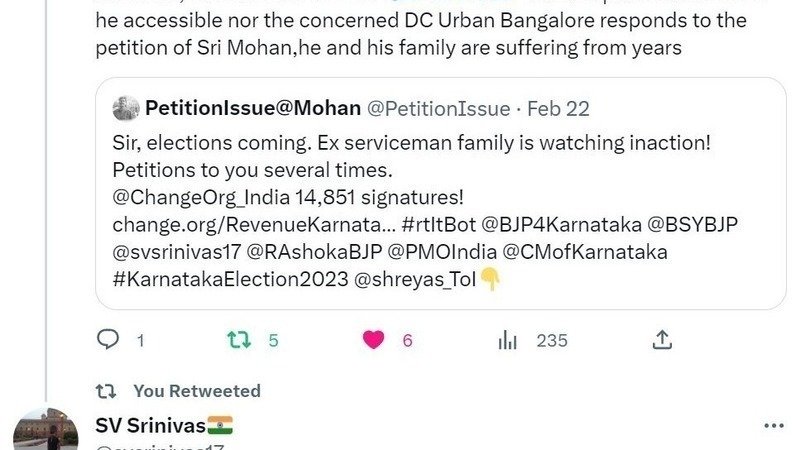Unlike the tweet with pink heart
800x450 pixels.
(373, 340)
